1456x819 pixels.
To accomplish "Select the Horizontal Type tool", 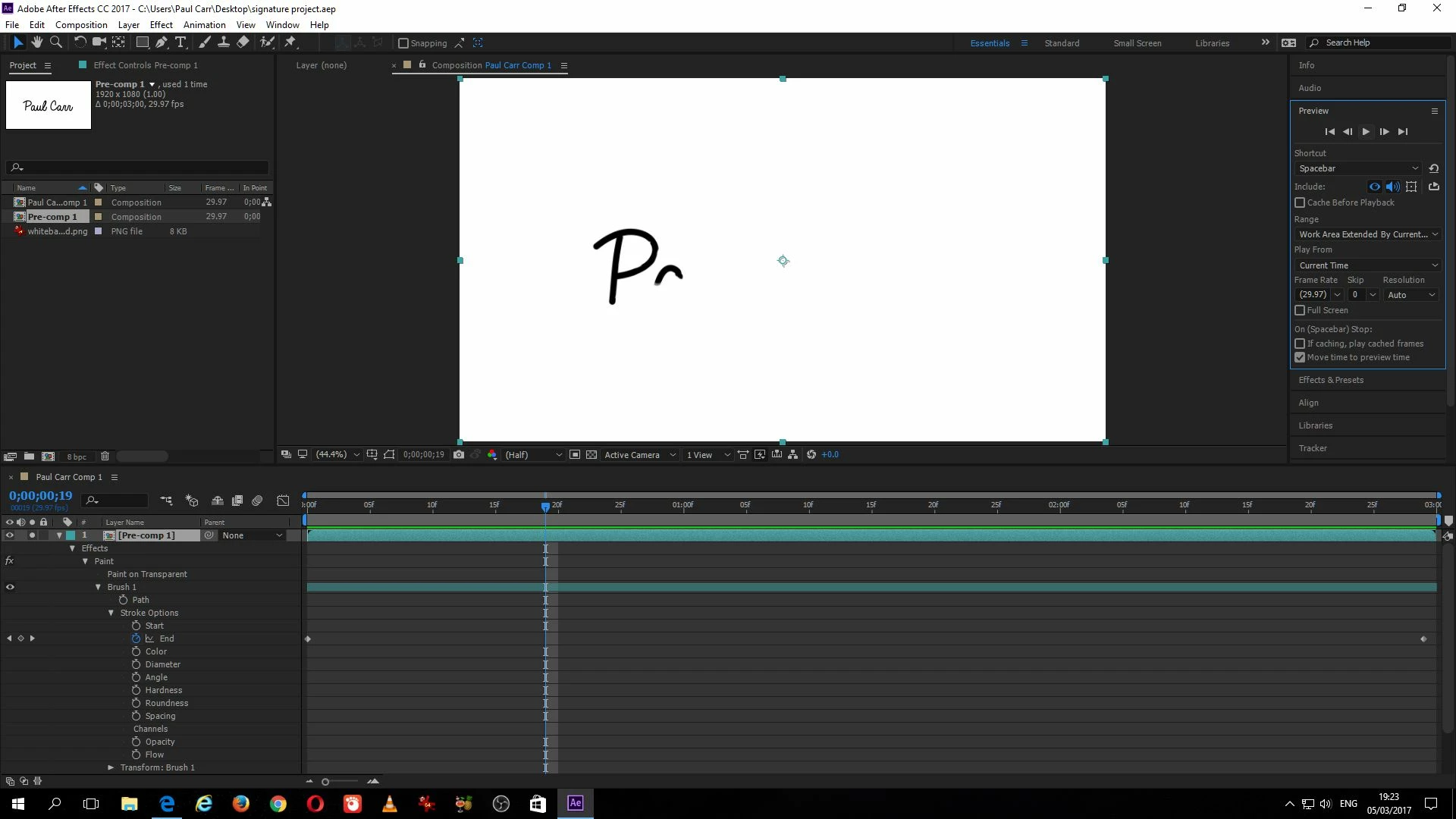I will pos(180,42).
